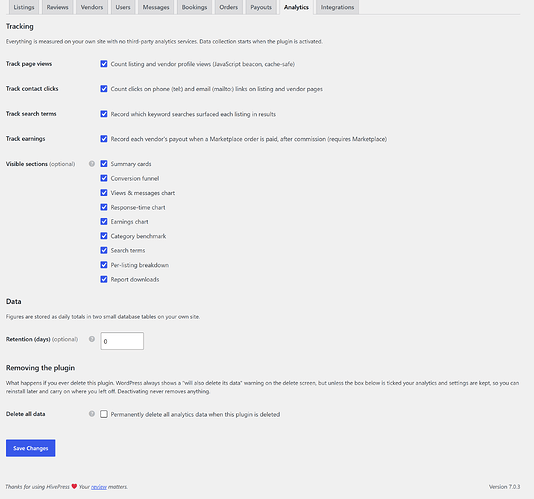Open the HivePress review link
The image size is (534, 499).
[x=99, y=487]
